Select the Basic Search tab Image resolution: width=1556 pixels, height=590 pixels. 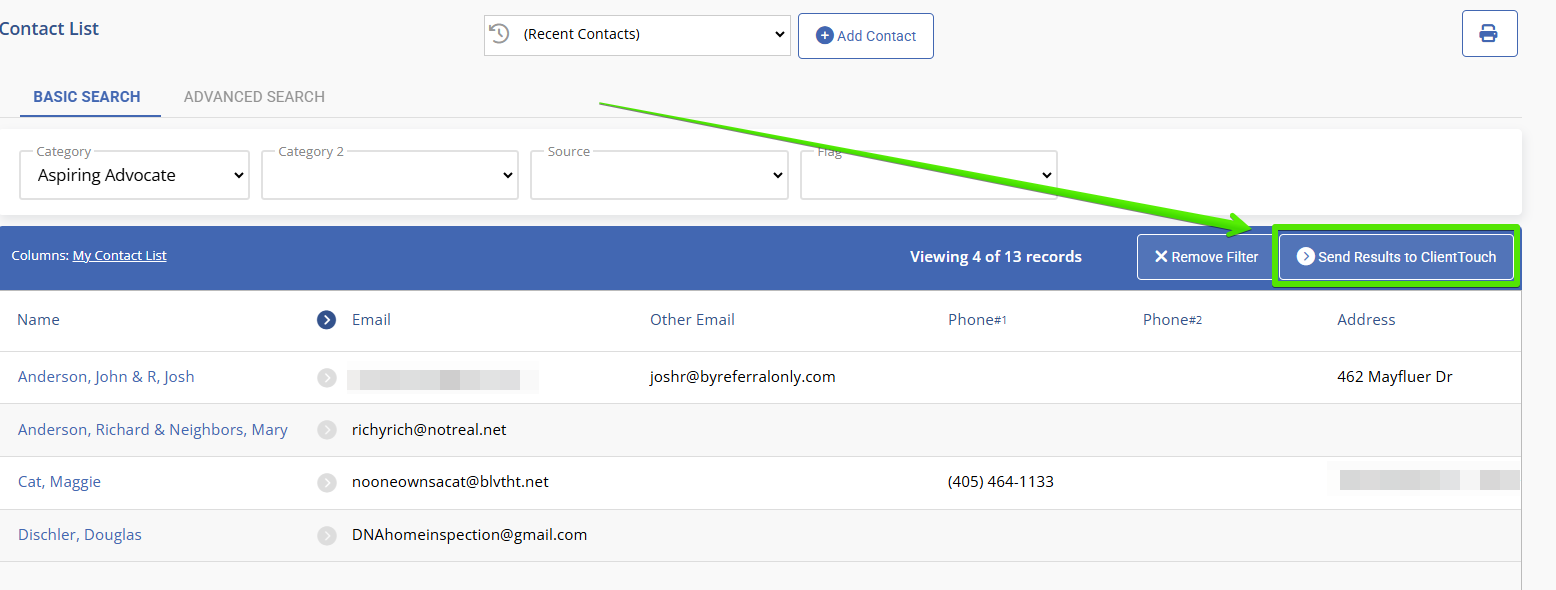(x=87, y=97)
